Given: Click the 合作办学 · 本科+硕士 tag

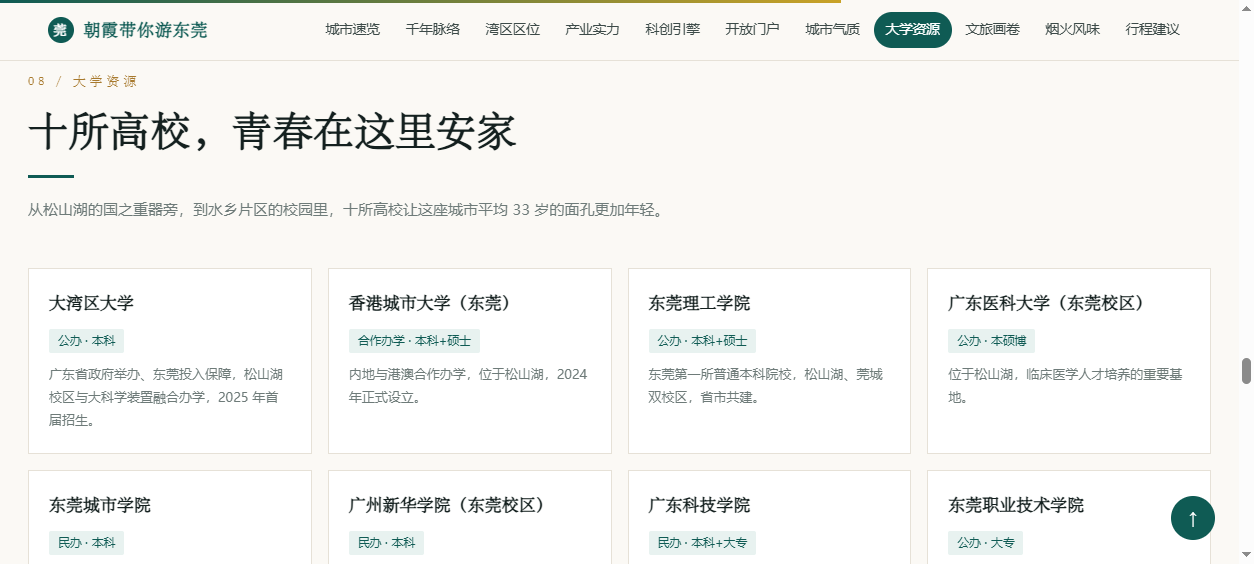Looking at the screenshot, I should [x=414, y=341].
